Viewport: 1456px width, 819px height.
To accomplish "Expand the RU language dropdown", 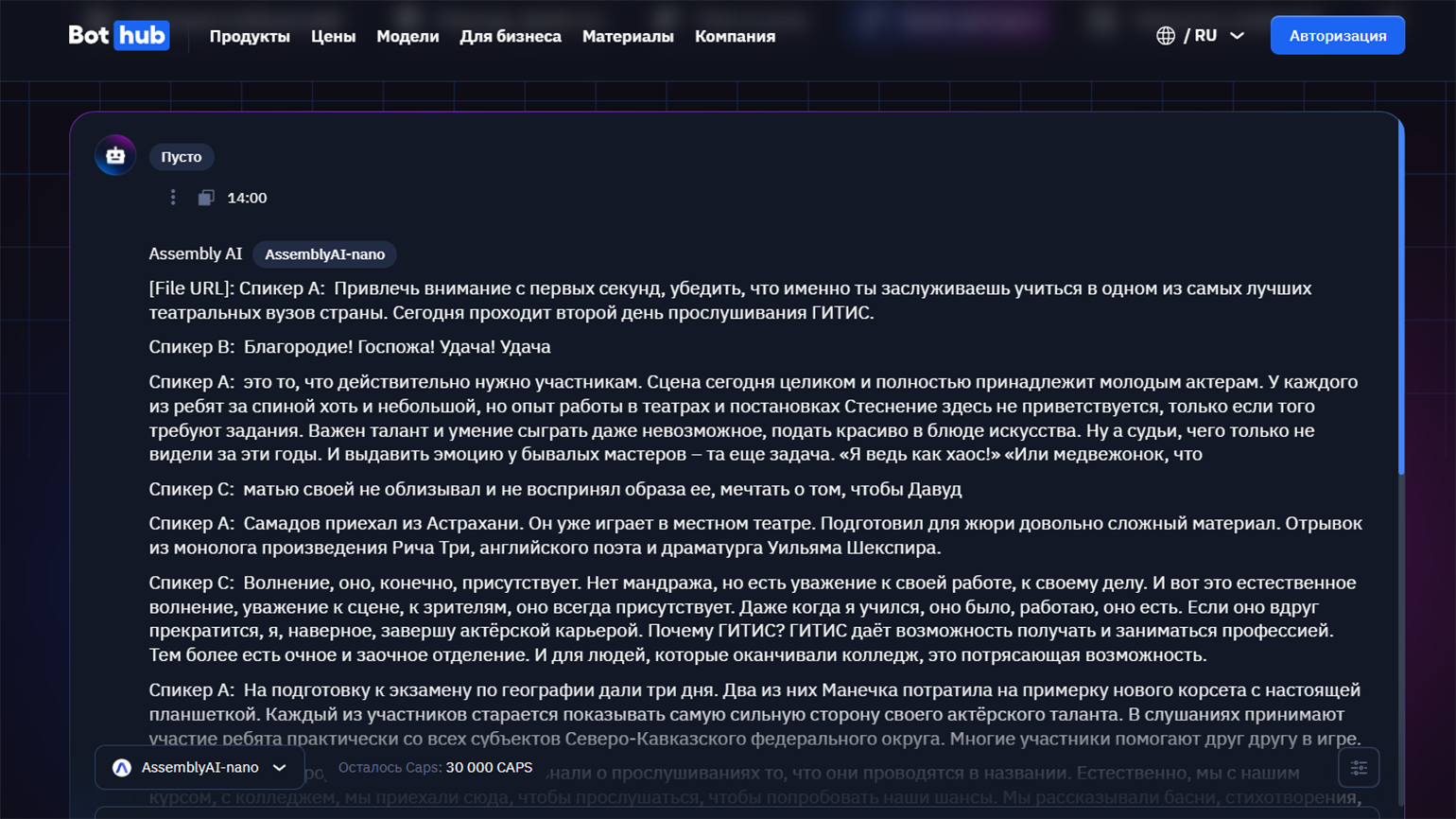I will tap(1237, 36).
